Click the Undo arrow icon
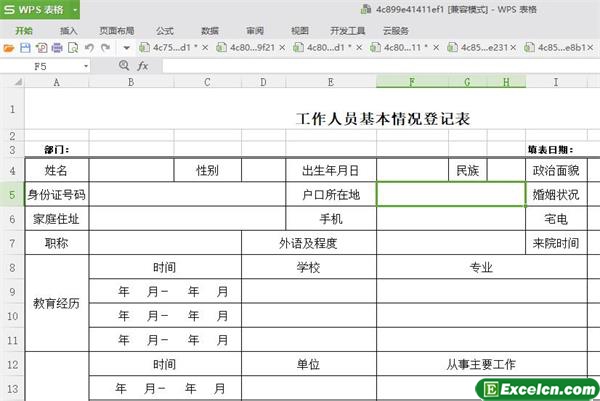Image resolution: width=600 pixels, height=401 pixels. tap(89, 48)
